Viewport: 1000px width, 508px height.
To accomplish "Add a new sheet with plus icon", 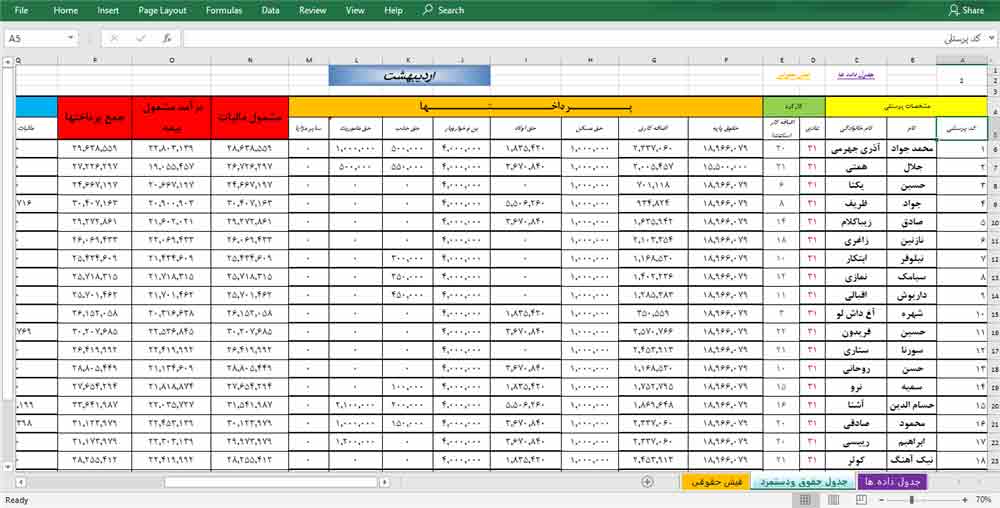I will point(648,482).
